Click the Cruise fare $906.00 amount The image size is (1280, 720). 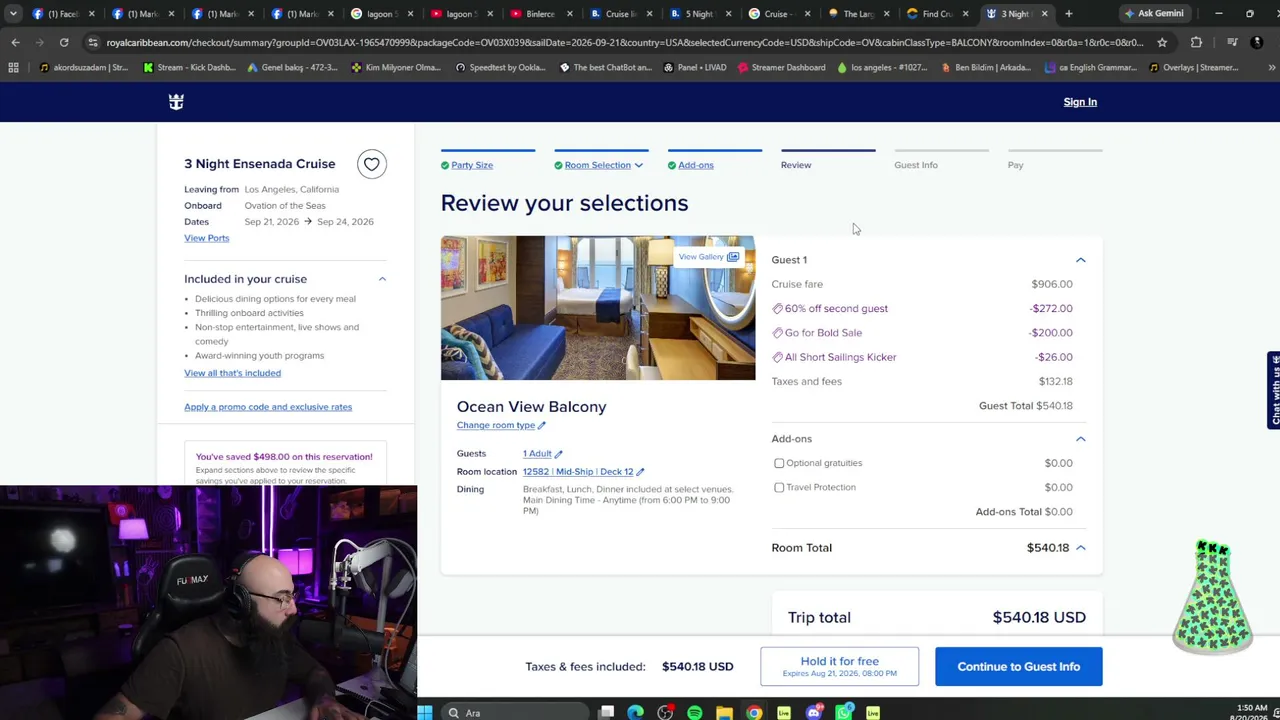click(1052, 284)
